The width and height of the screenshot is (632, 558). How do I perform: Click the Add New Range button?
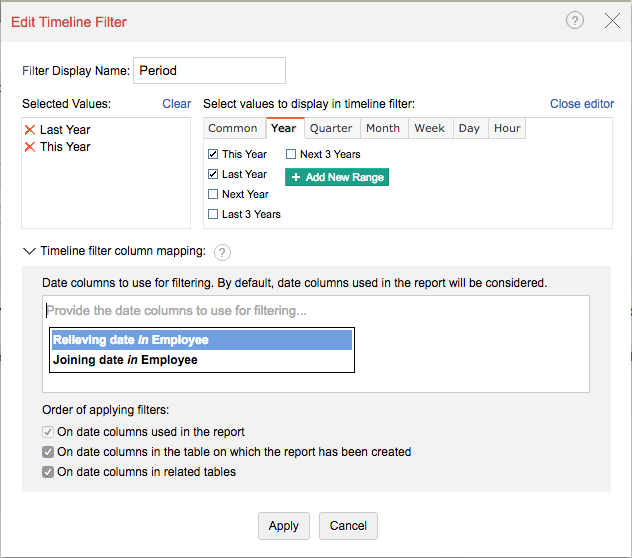click(336, 177)
